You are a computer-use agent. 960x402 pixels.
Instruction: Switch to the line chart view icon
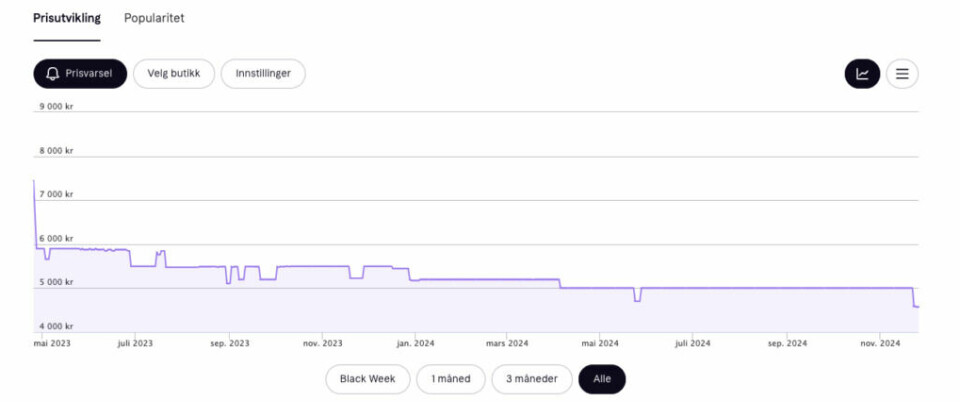coord(862,74)
